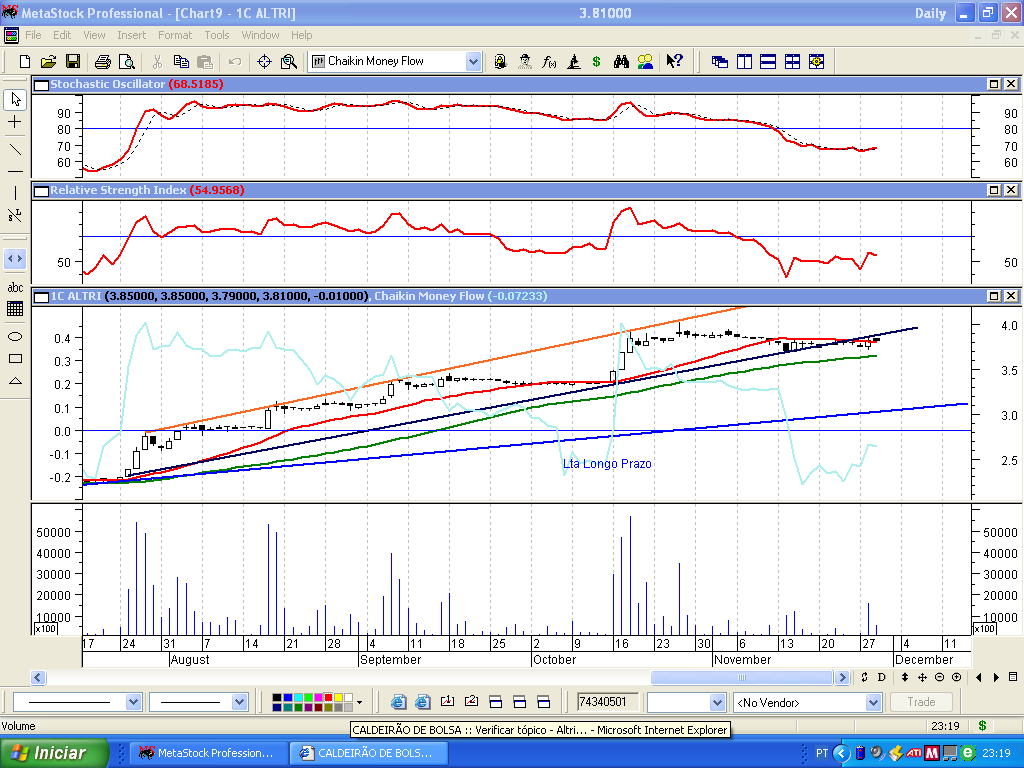Toggle the arrow pointer select tool
This screenshot has width=1024, height=768.
15,99
